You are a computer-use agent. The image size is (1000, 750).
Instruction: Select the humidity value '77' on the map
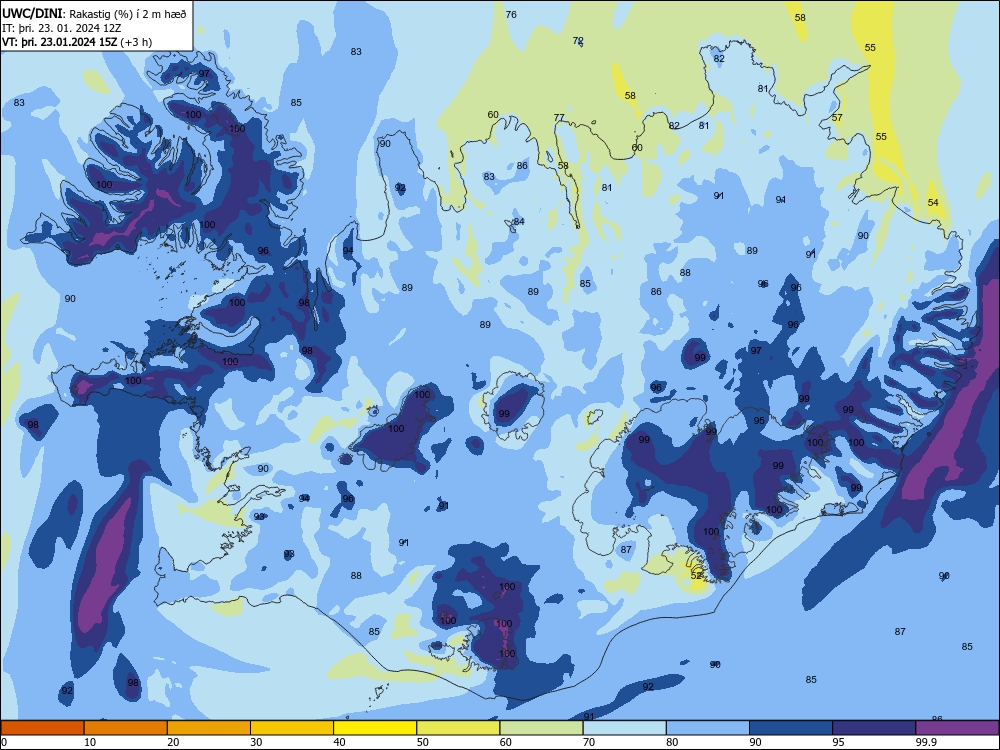tap(559, 117)
